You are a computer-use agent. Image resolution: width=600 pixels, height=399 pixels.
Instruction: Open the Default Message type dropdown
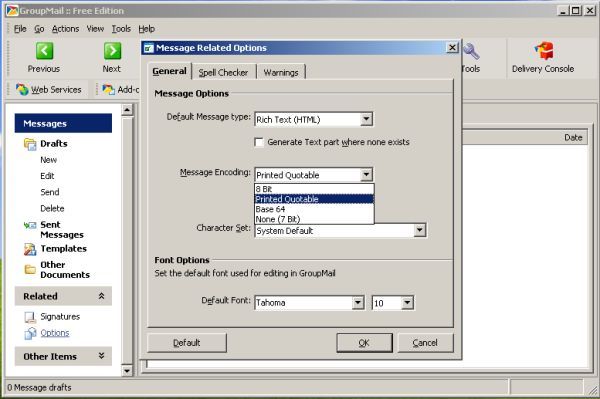point(366,119)
